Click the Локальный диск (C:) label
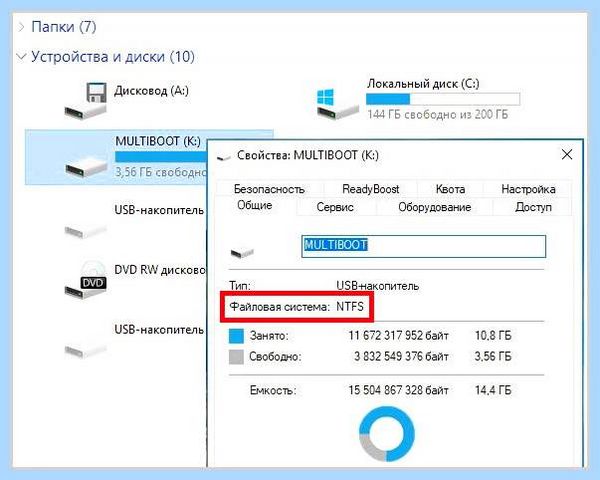Screen dimensions: 600x480 (423, 83)
